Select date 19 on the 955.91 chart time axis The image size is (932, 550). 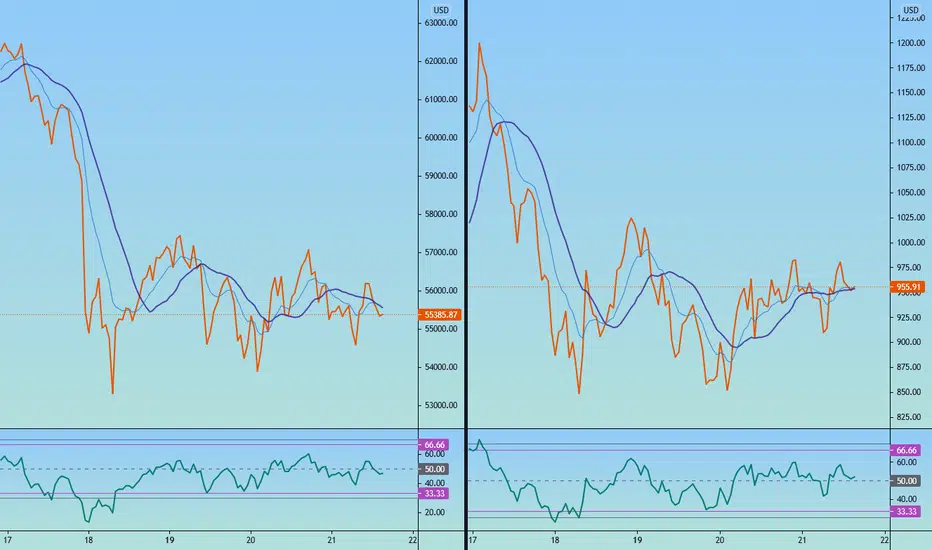(x=637, y=540)
